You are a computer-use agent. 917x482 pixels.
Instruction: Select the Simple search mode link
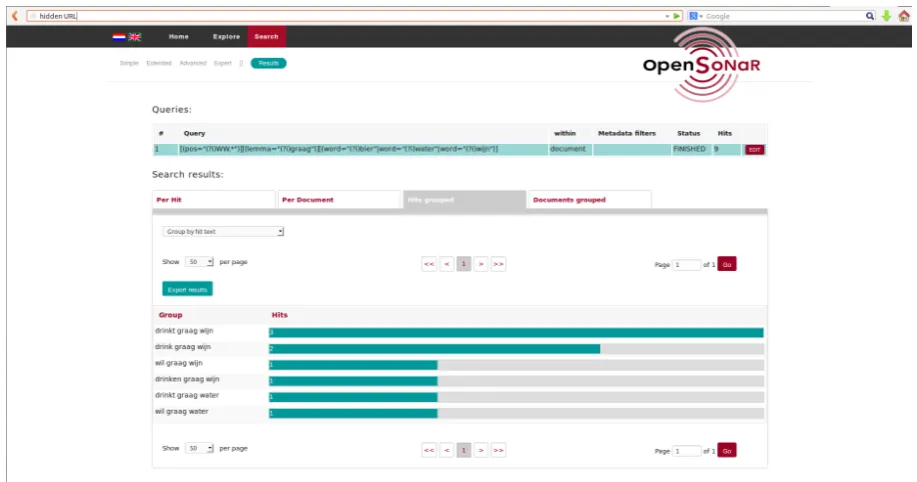click(129, 63)
